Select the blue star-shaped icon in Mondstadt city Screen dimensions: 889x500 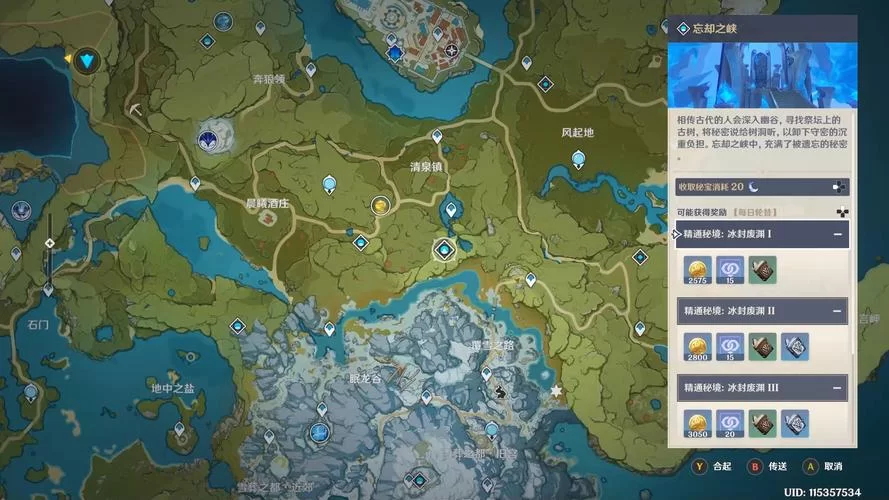pyautogui.click(x=394, y=54)
